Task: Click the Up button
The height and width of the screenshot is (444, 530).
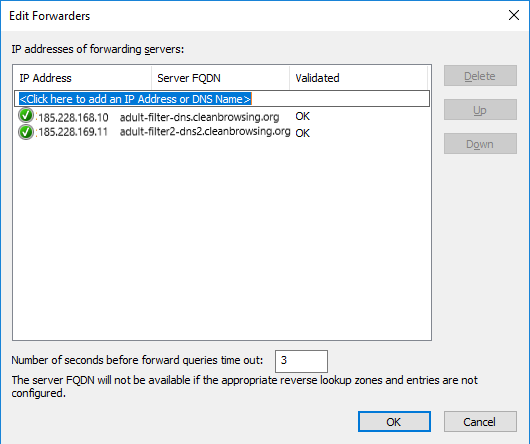Action: coord(480,110)
